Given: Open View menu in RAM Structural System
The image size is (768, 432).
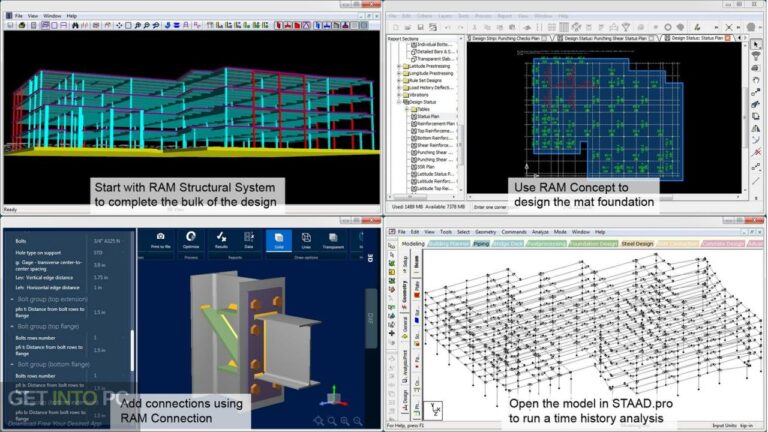Looking at the screenshot, I should [x=33, y=16].
